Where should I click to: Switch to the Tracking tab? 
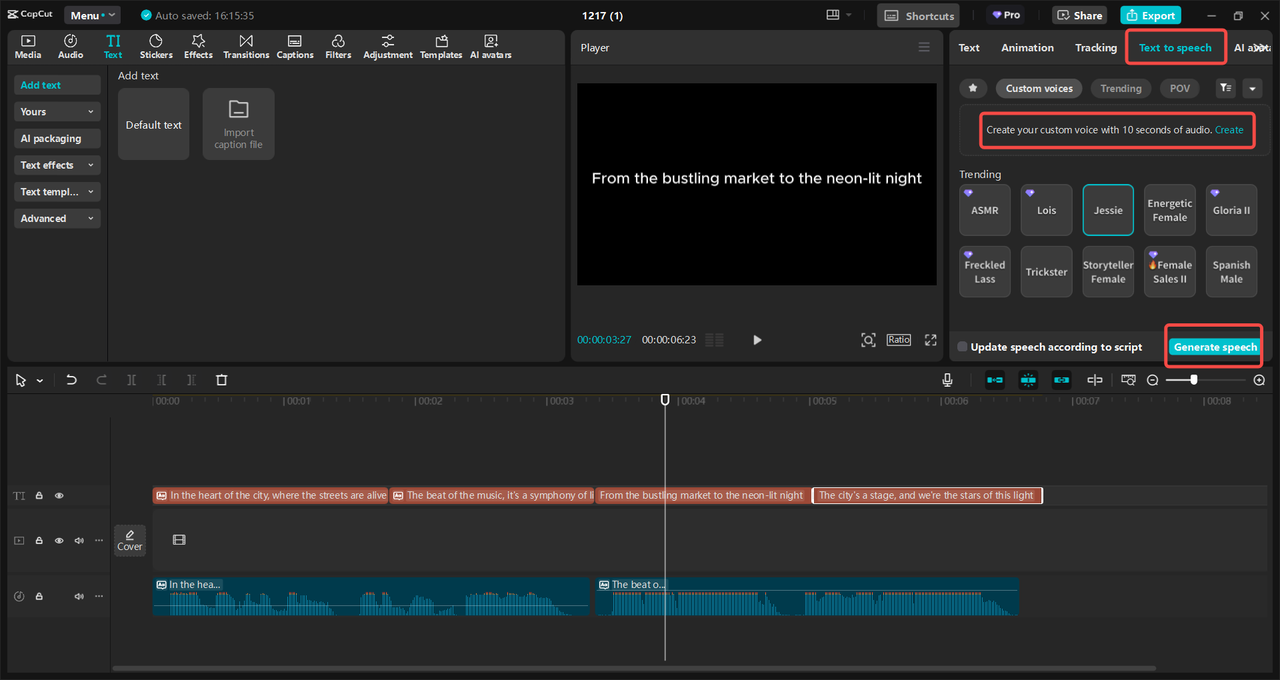(x=1096, y=47)
